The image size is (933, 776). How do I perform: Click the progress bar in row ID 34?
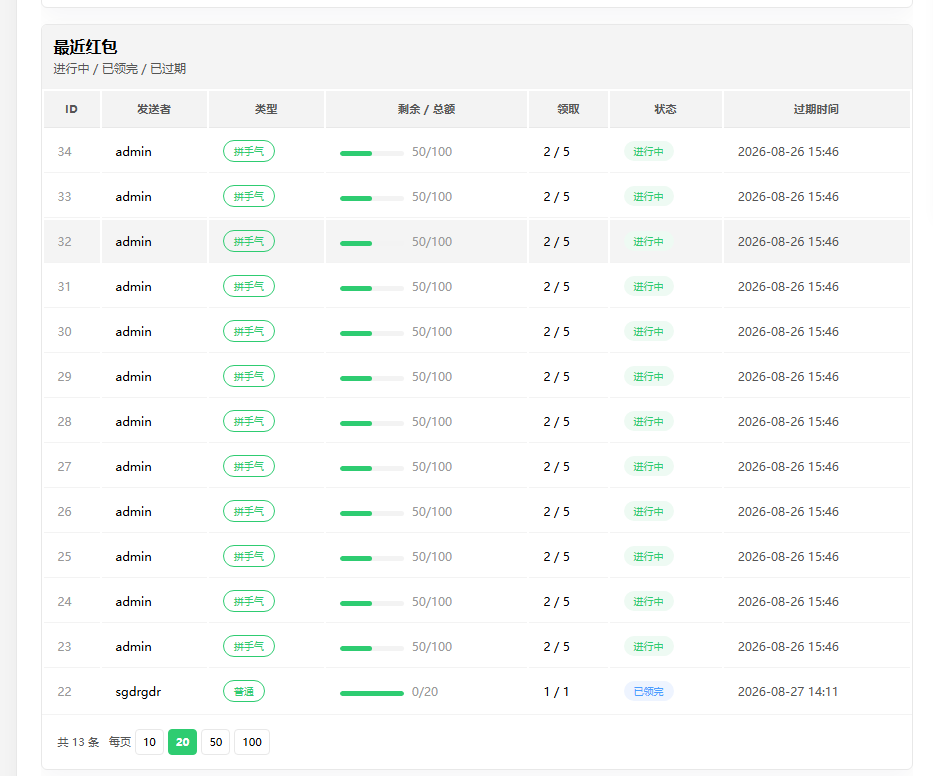[372, 154]
